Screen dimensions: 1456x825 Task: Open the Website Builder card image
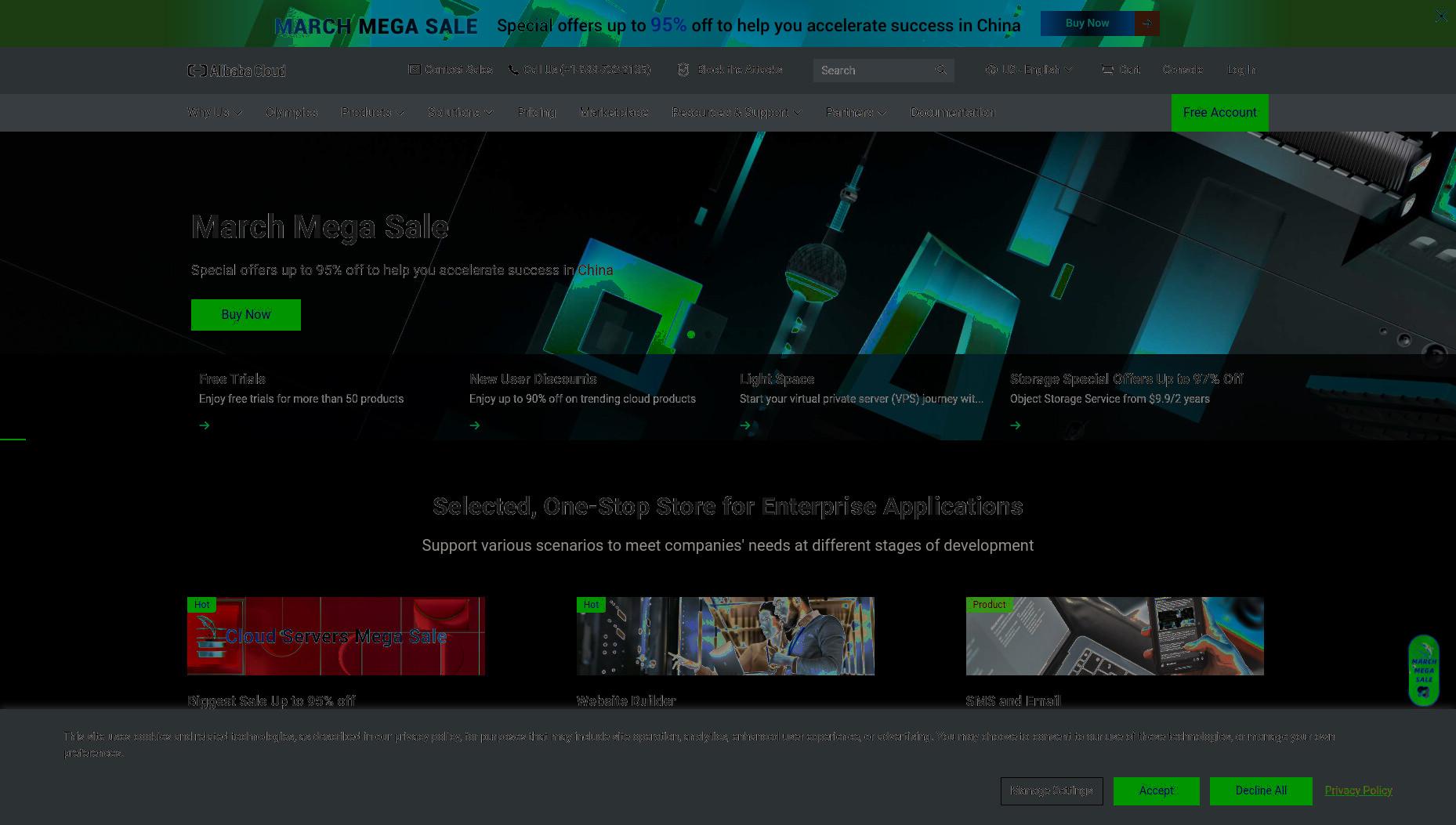click(x=726, y=636)
